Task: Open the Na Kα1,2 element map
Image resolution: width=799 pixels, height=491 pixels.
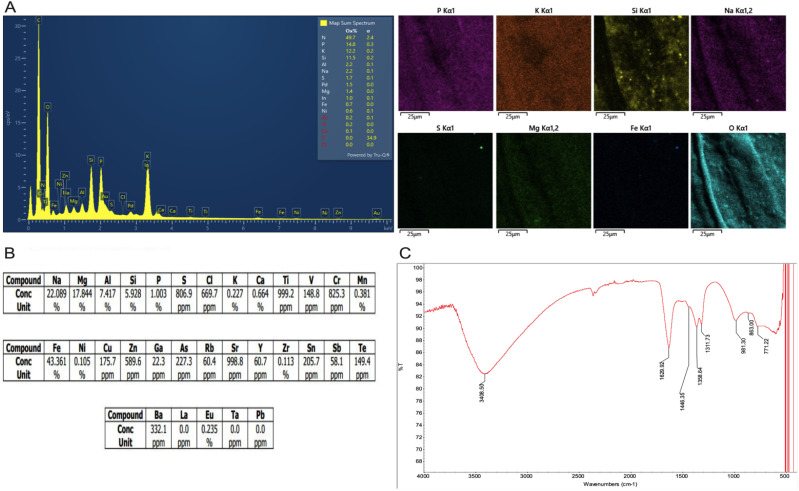Action: point(738,63)
